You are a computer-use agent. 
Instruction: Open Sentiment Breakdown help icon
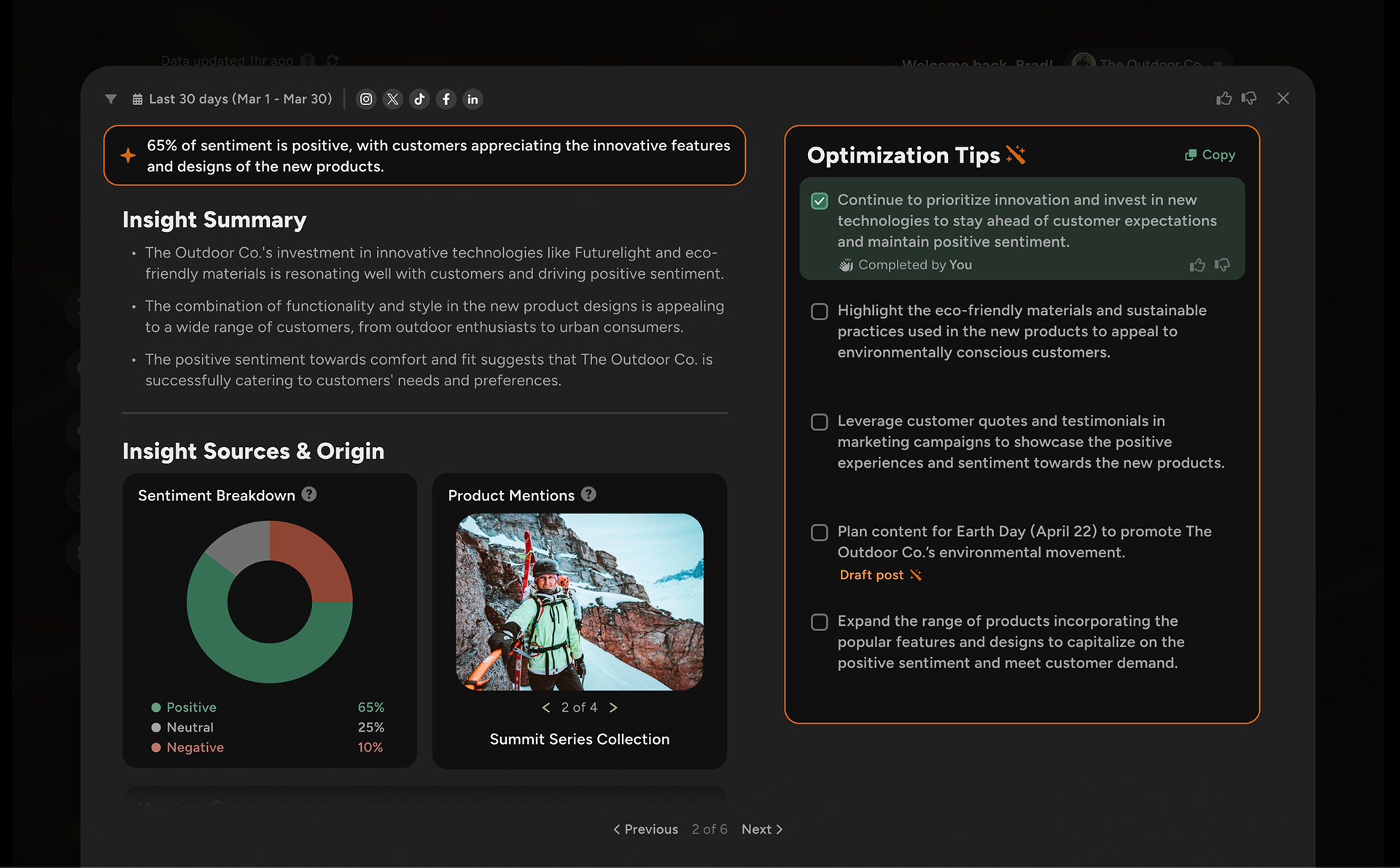[x=309, y=495]
